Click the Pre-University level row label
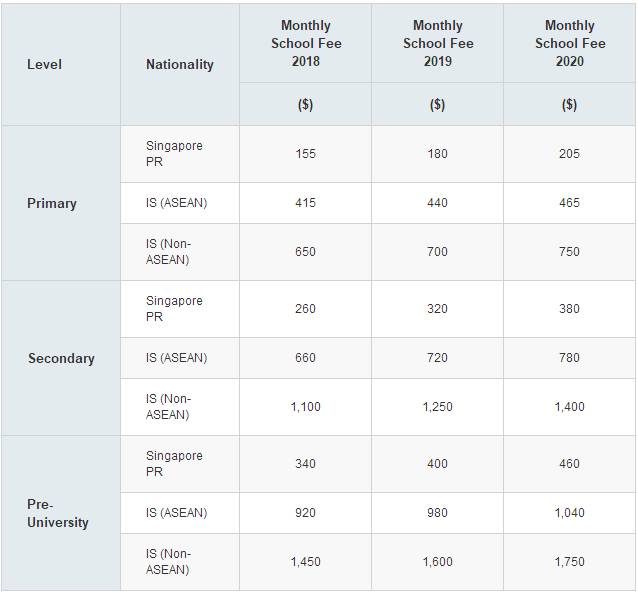 coord(58,513)
